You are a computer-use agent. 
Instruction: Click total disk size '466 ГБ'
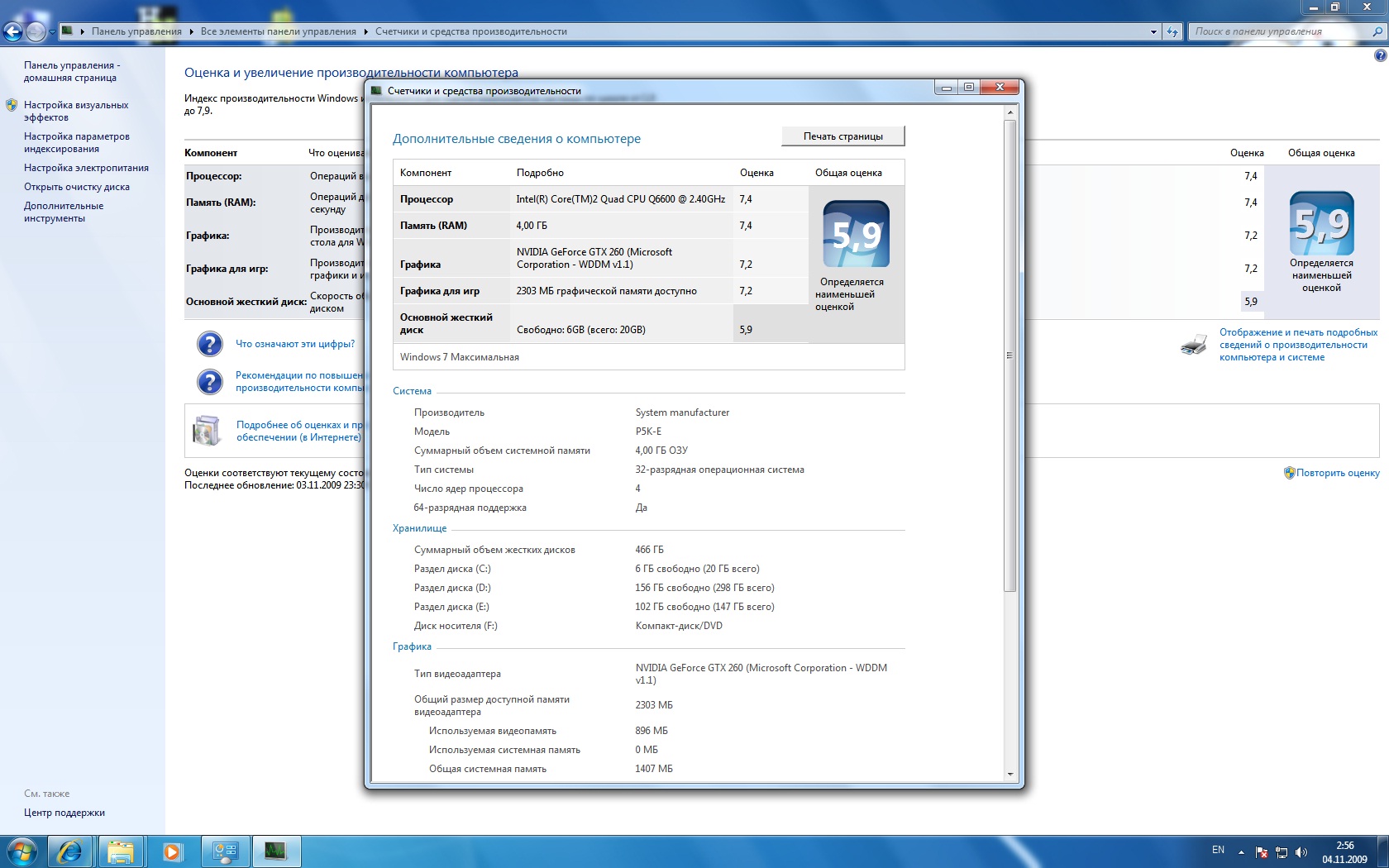[649, 550]
